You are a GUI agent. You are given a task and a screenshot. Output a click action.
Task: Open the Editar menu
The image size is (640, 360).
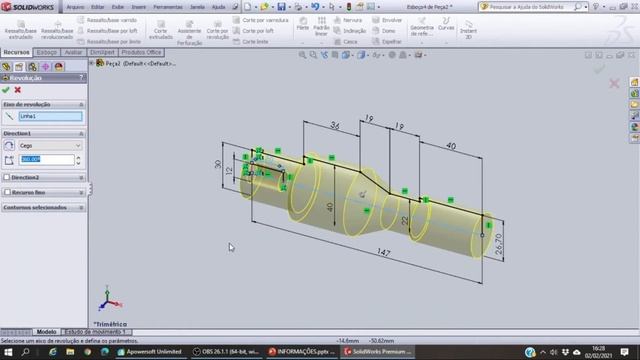tap(97, 7)
